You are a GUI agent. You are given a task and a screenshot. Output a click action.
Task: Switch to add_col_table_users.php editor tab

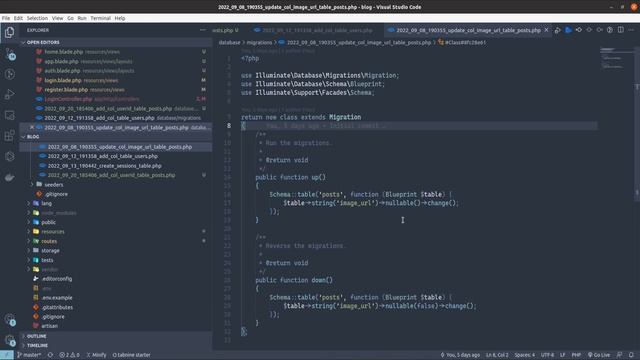coord(313,30)
